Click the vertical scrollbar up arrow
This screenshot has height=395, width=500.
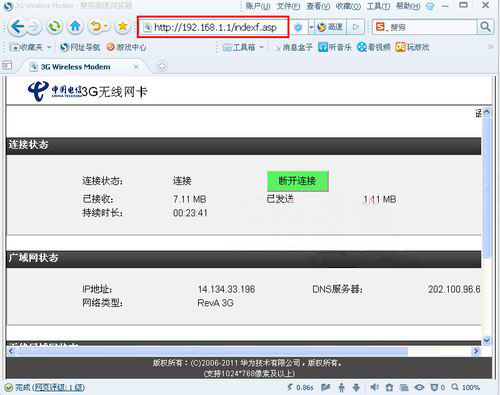tap(487, 112)
